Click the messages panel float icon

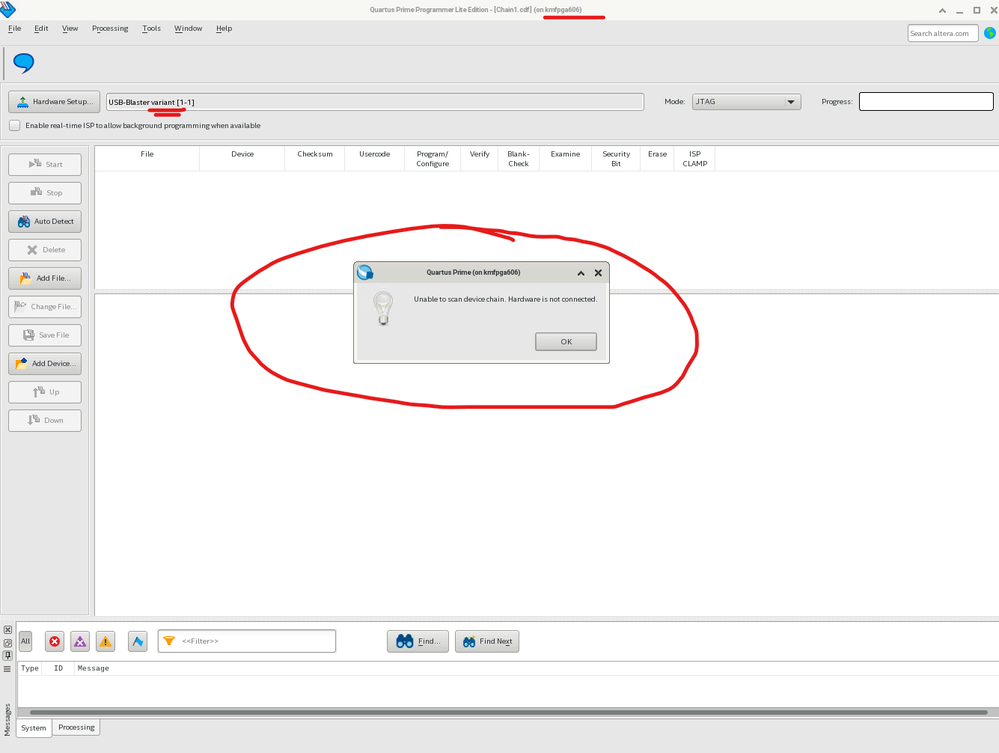[x=8, y=643]
